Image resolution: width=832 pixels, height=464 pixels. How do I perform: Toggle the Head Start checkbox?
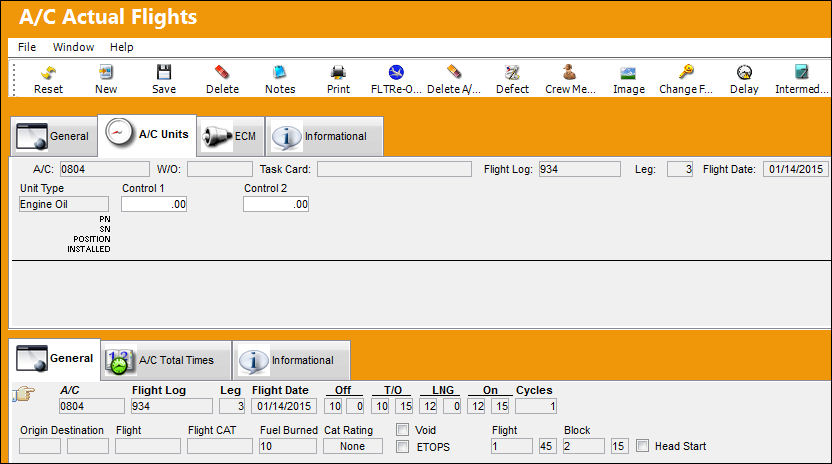(x=642, y=445)
